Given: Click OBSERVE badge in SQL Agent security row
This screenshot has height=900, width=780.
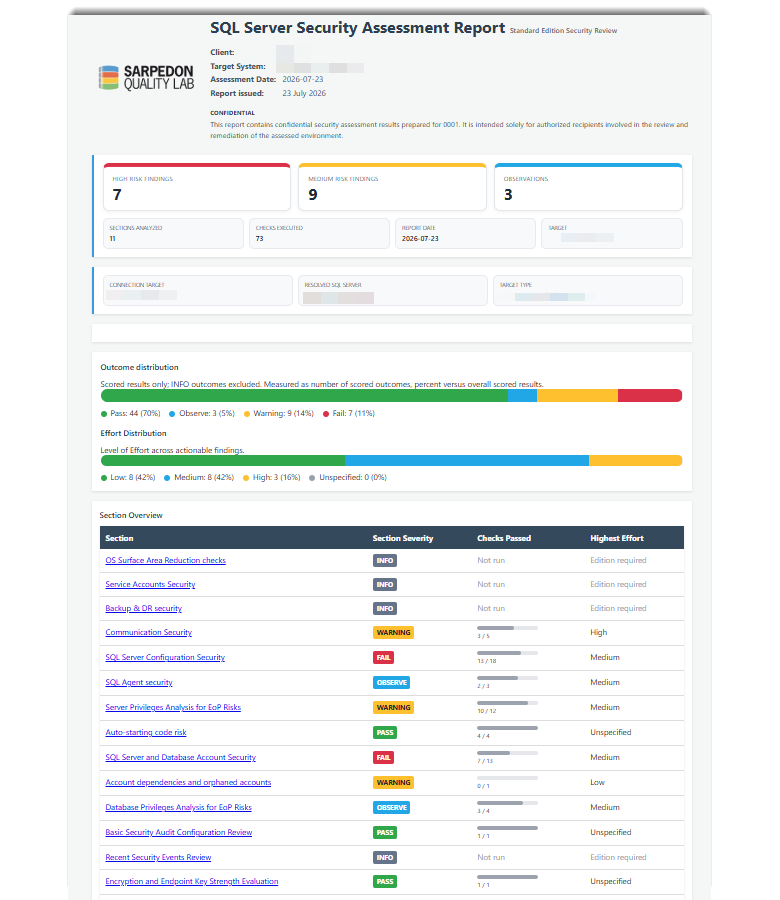Looking at the screenshot, I should pyautogui.click(x=391, y=682).
